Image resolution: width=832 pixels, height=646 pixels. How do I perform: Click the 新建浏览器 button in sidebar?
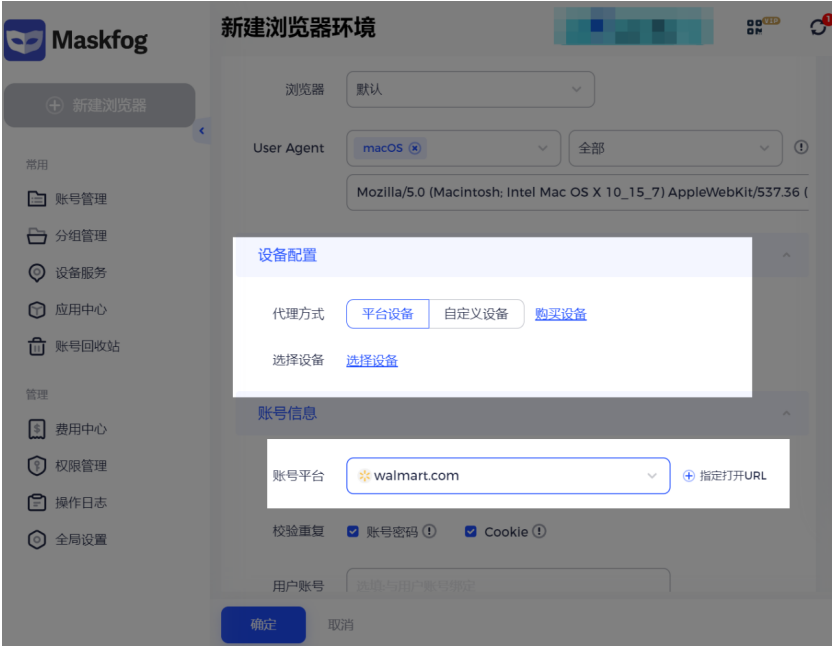(100, 105)
